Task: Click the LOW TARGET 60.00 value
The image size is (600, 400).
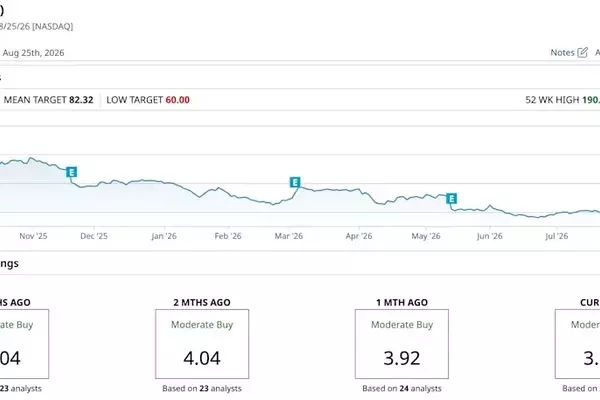Action: coord(178,100)
